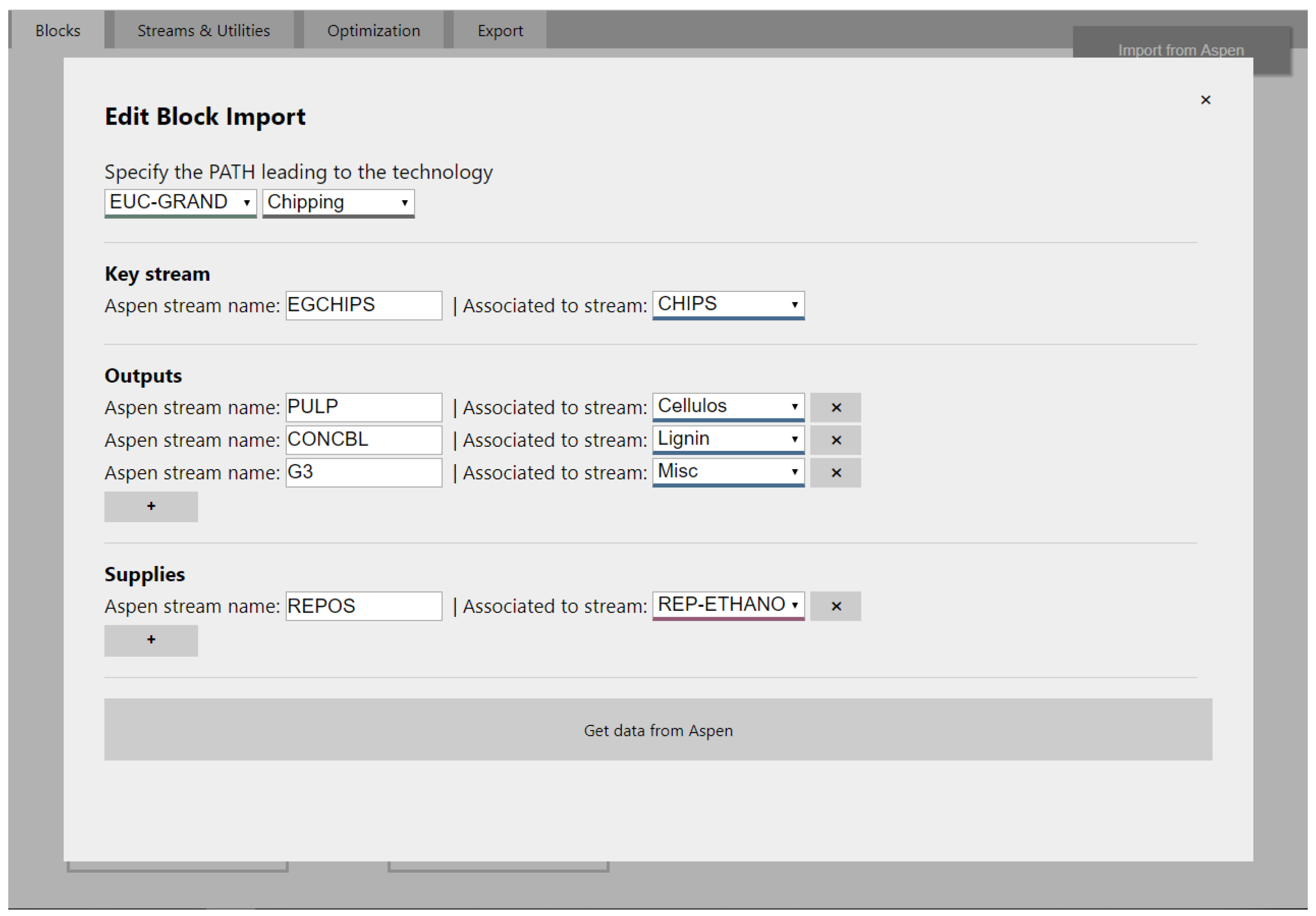Open the Optimization tab
This screenshot has height=916, width=1316.
click(373, 30)
